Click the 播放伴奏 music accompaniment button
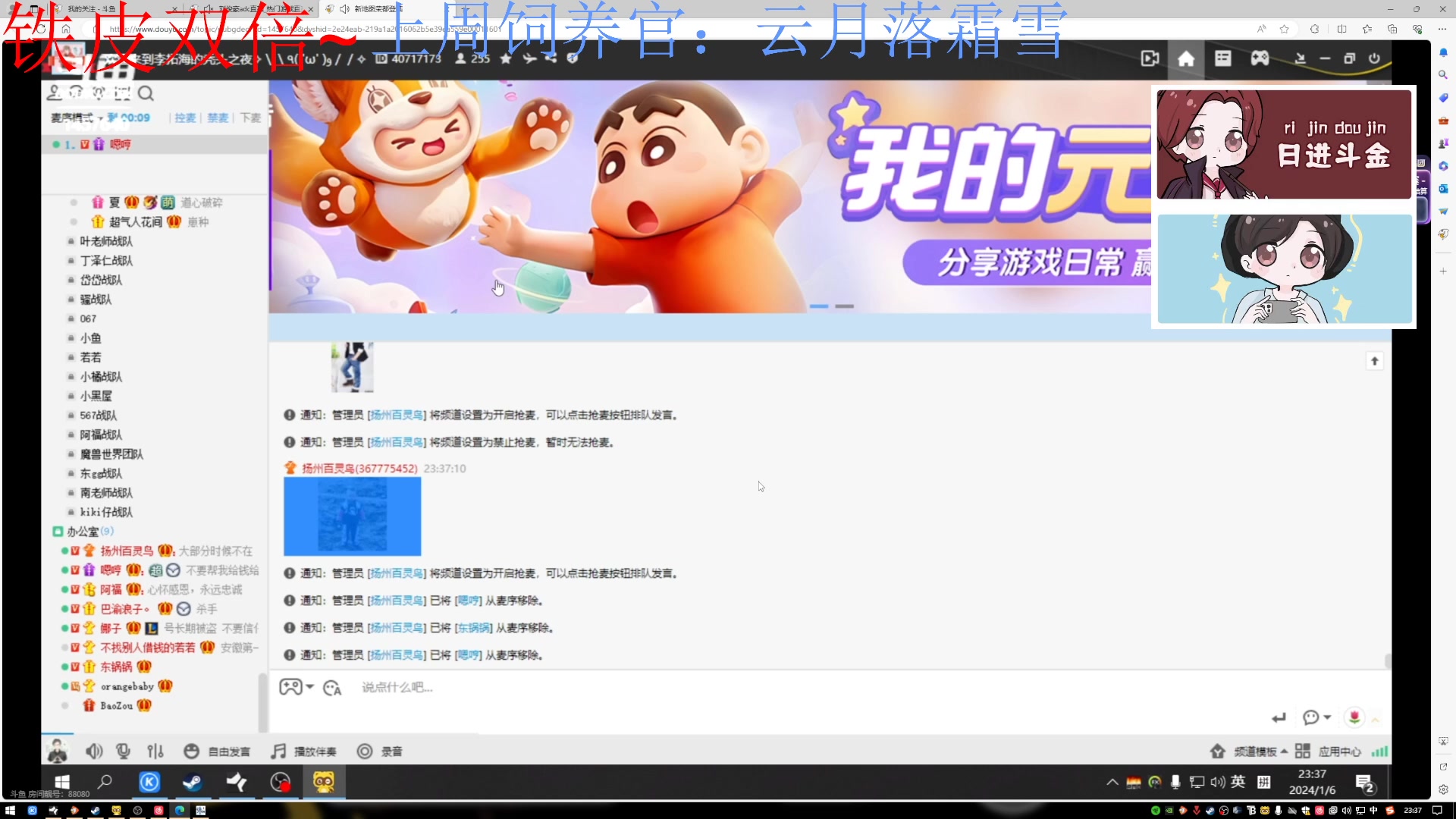 tap(304, 751)
